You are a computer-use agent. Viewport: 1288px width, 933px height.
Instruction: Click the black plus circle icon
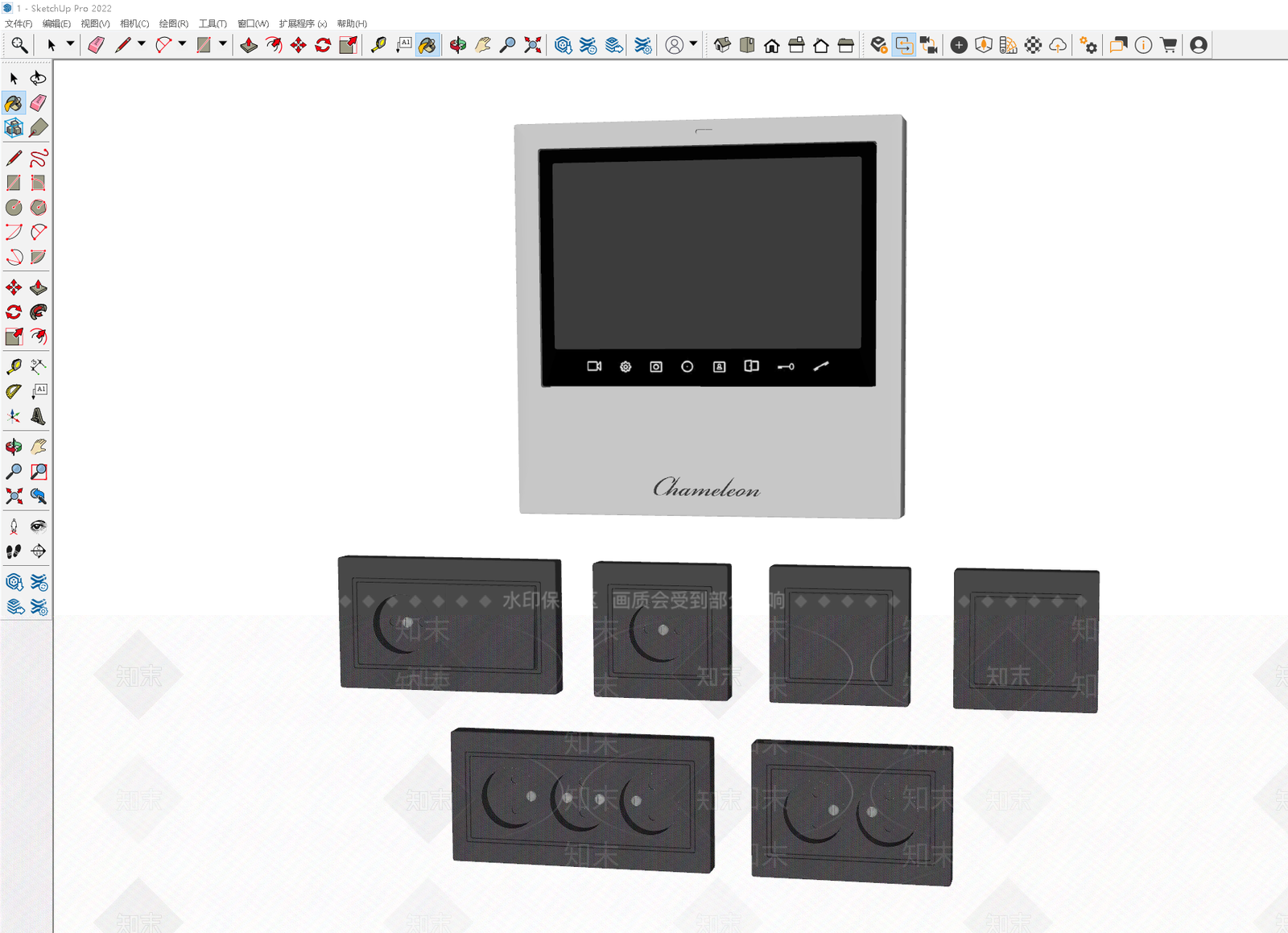click(959, 45)
